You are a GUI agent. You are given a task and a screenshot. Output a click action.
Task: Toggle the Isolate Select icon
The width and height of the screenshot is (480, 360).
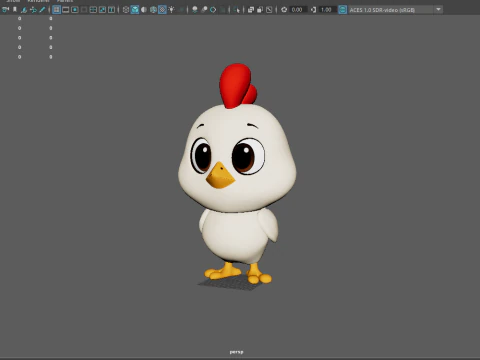(237, 10)
